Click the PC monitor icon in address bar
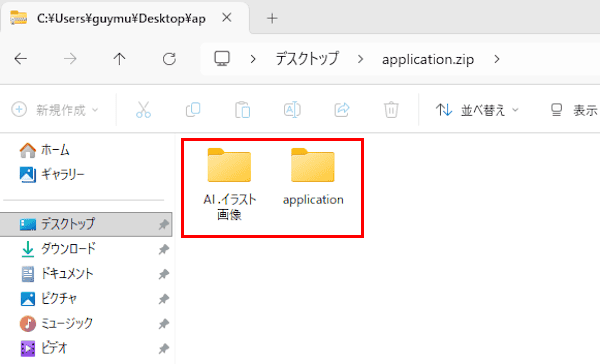The image size is (600, 364). point(222,59)
